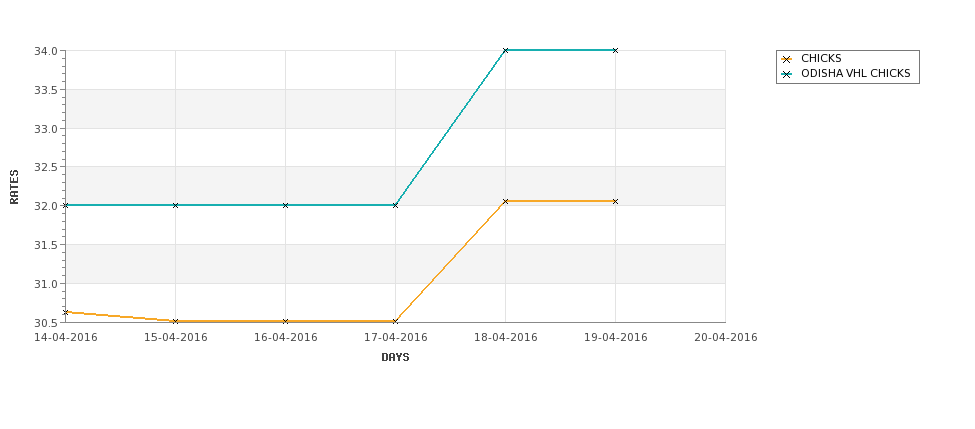Click the DAYS axis title
The width and height of the screenshot is (975, 429).
(x=395, y=358)
